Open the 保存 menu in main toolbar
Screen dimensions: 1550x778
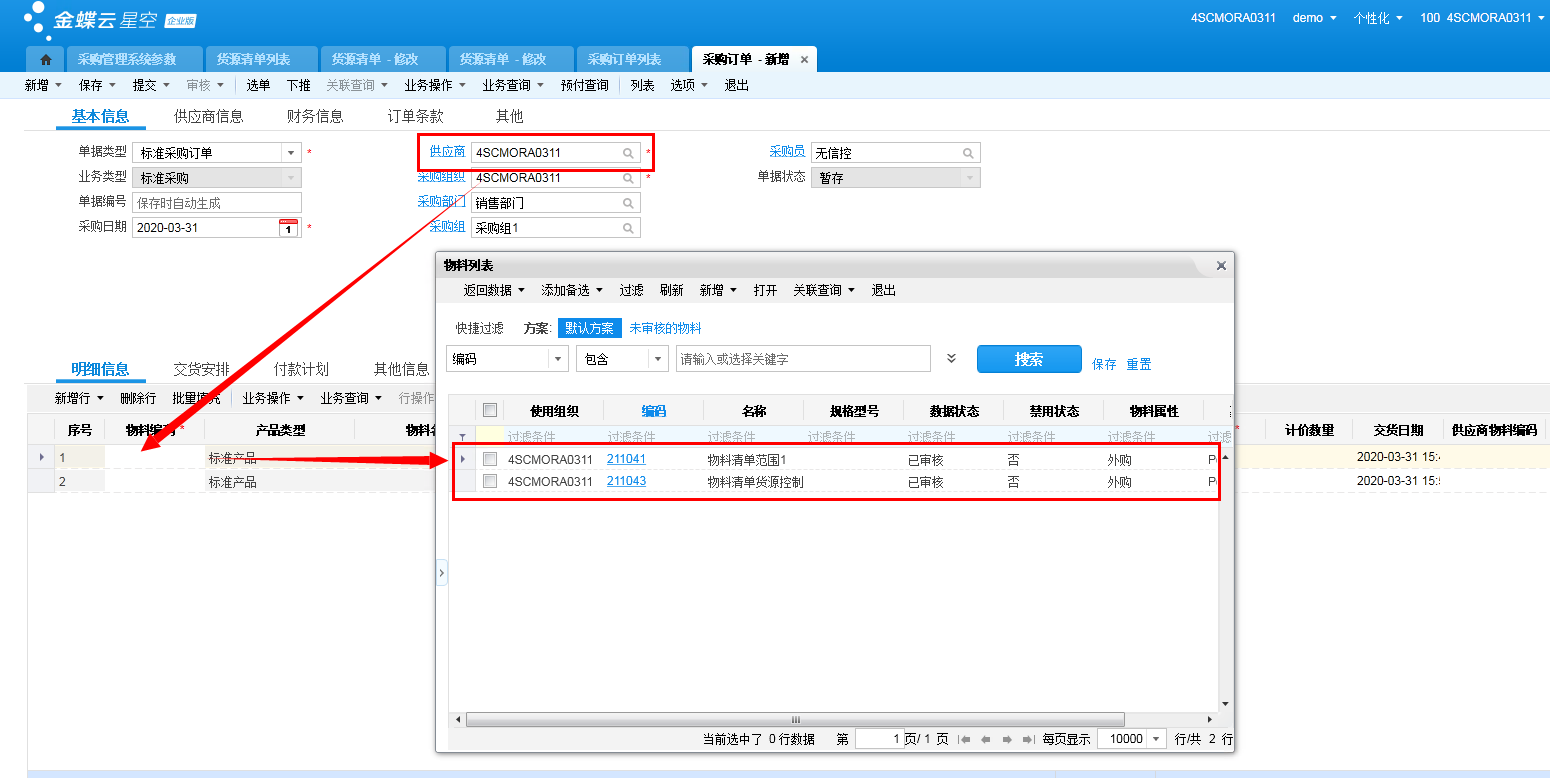[97, 85]
